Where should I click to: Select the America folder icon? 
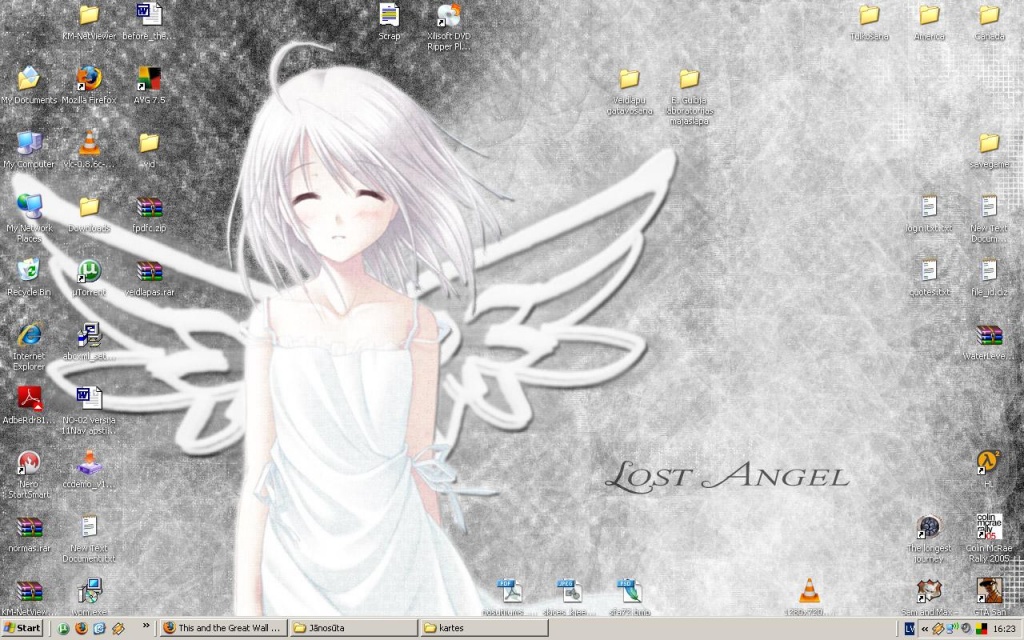click(x=929, y=21)
